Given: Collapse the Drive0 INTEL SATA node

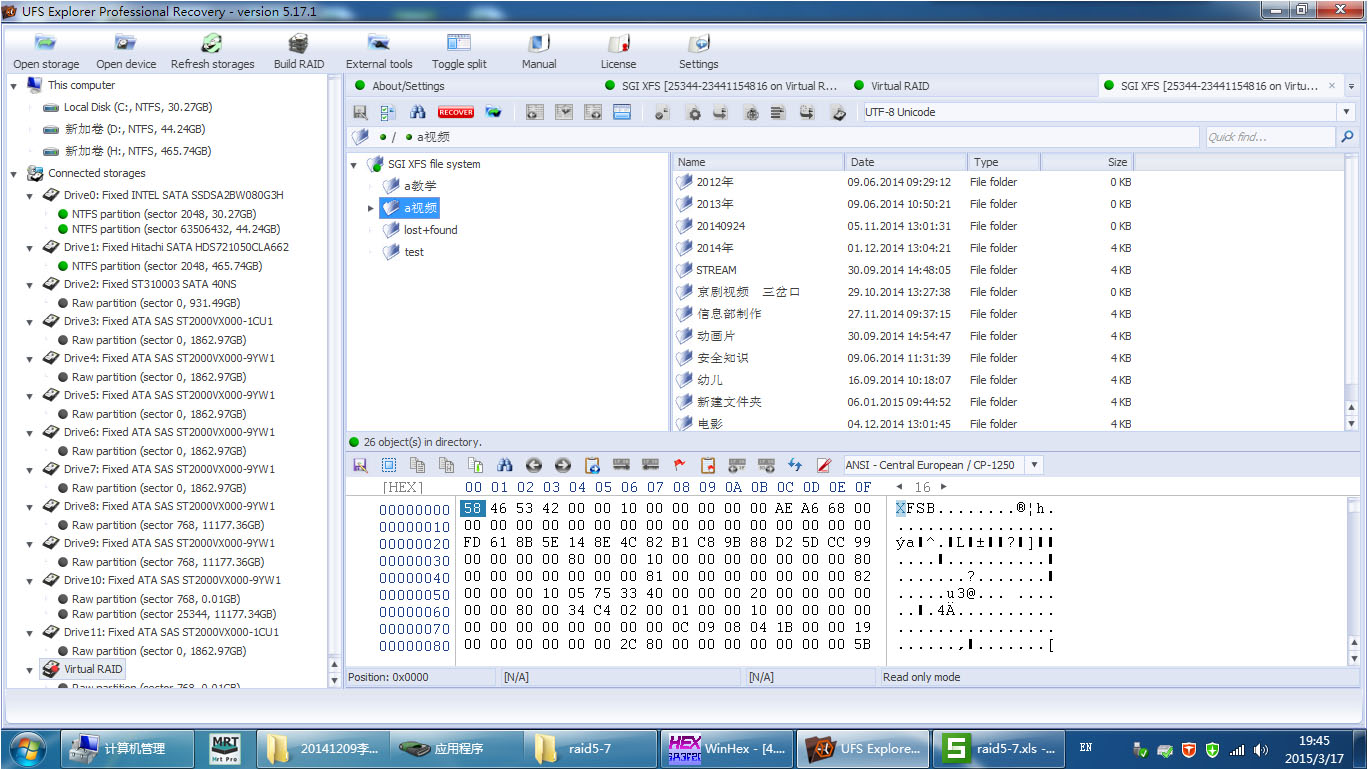Looking at the screenshot, I should [30, 195].
